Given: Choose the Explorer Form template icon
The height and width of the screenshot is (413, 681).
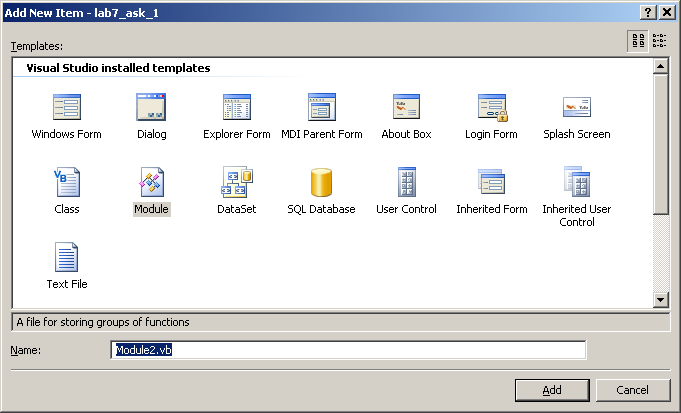Looking at the screenshot, I should coord(237,107).
